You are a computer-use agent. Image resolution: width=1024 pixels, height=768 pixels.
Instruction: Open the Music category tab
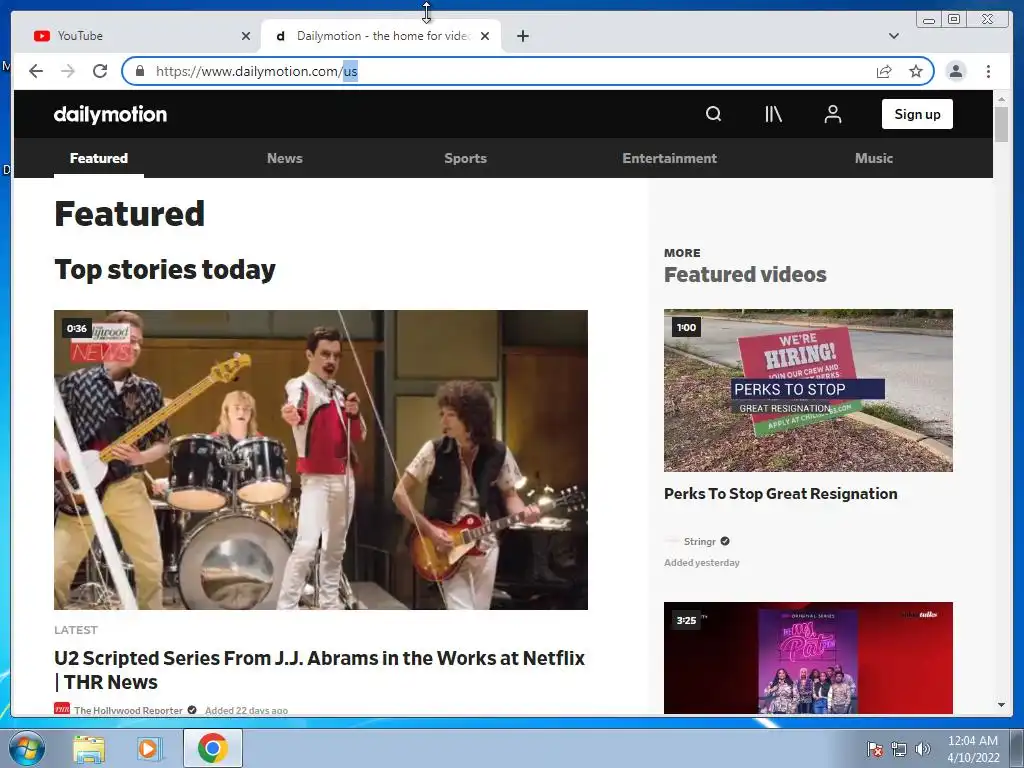point(874,158)
